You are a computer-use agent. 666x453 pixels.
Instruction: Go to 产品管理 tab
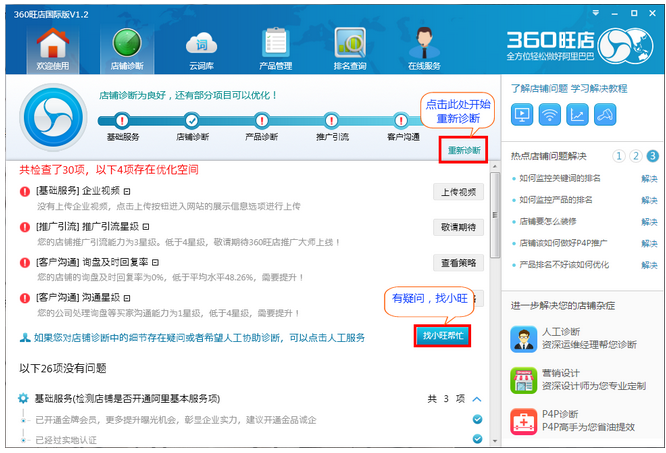[276, 49]
